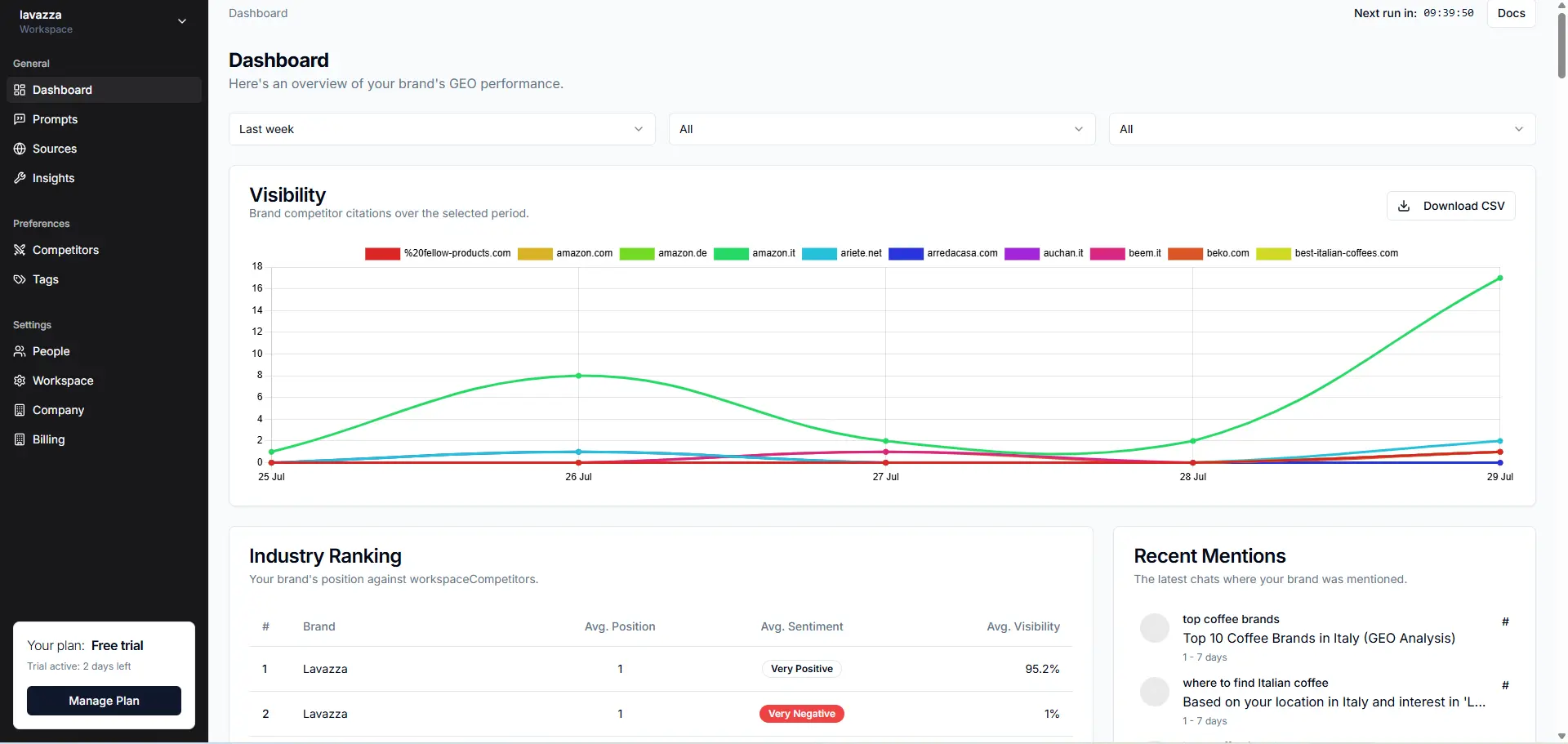
Task: Open the Company settings page
Action: [x=104, y=410]
